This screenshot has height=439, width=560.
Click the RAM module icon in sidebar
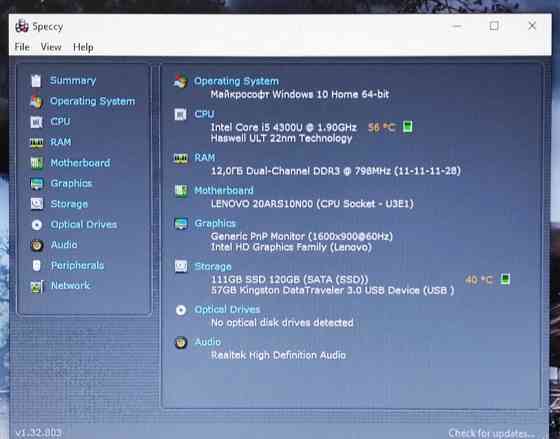coord(36,143)
